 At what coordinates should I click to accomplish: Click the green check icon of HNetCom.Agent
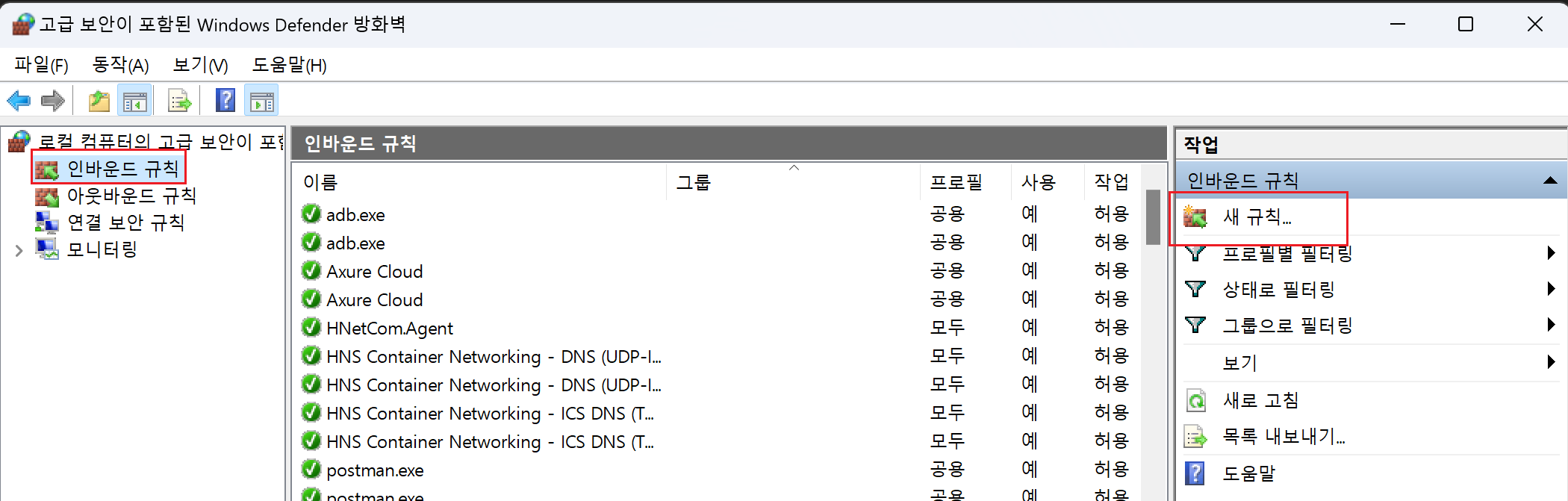(311, 327)
